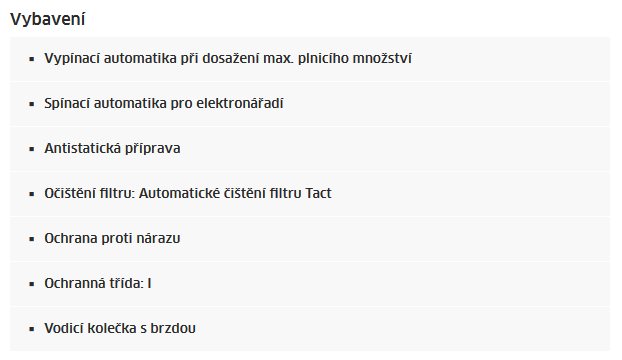This screenshot has height=360, width=622.
Task: Click Očištění filtru label text
Action: [x=90, y=193]
